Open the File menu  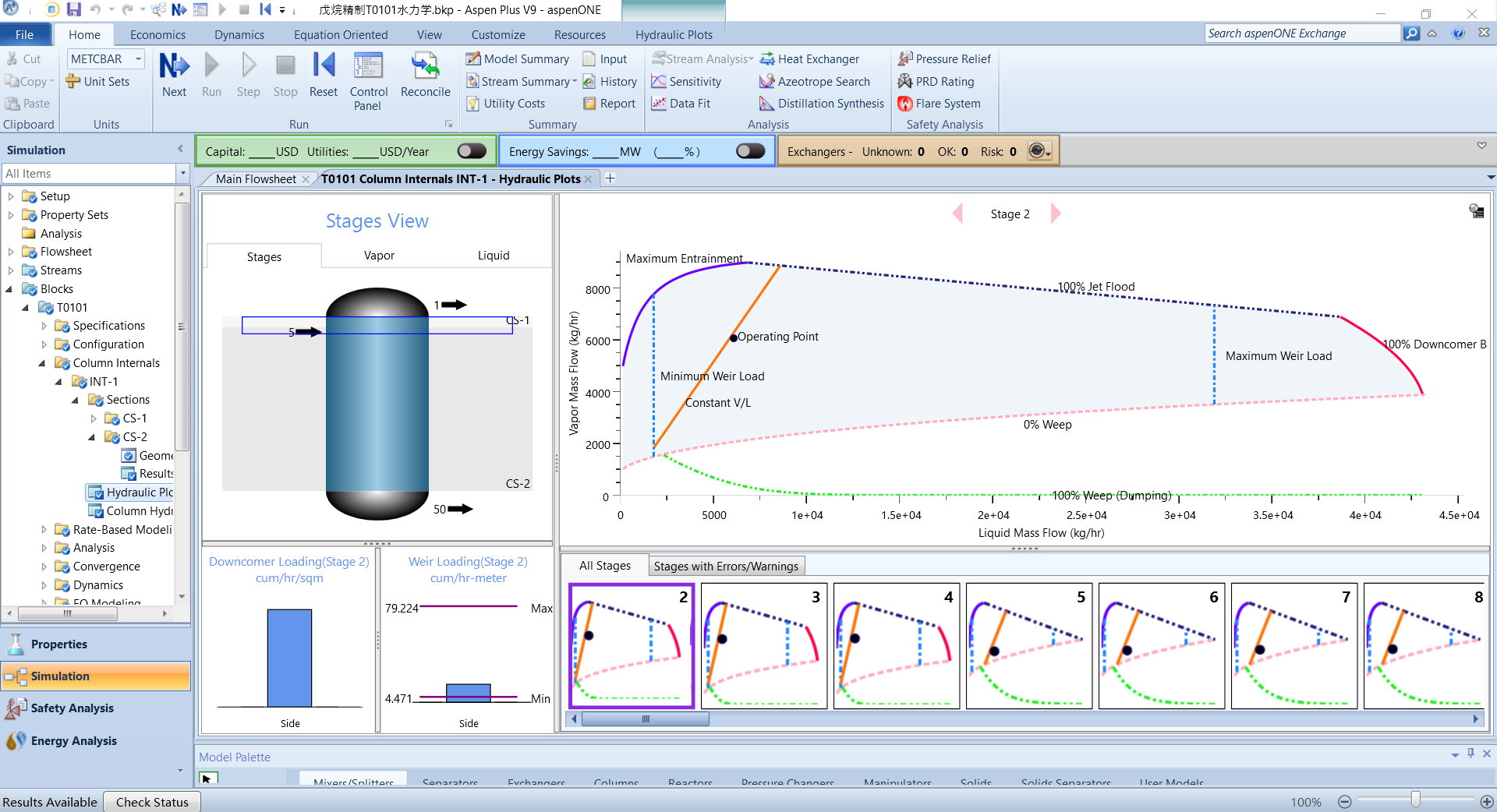click(25, 34)
